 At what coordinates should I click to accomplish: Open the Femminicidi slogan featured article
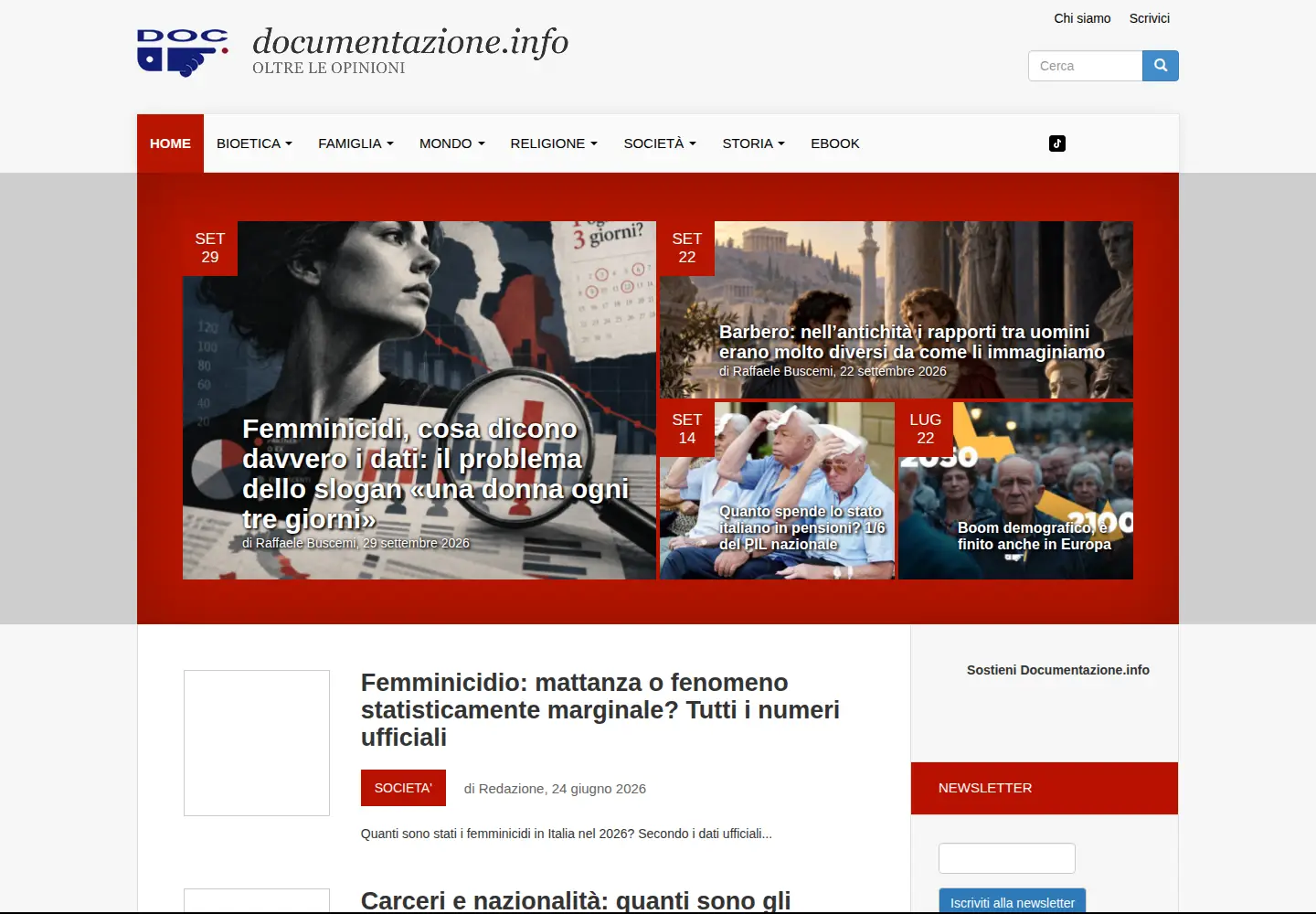tap(435, 473)
